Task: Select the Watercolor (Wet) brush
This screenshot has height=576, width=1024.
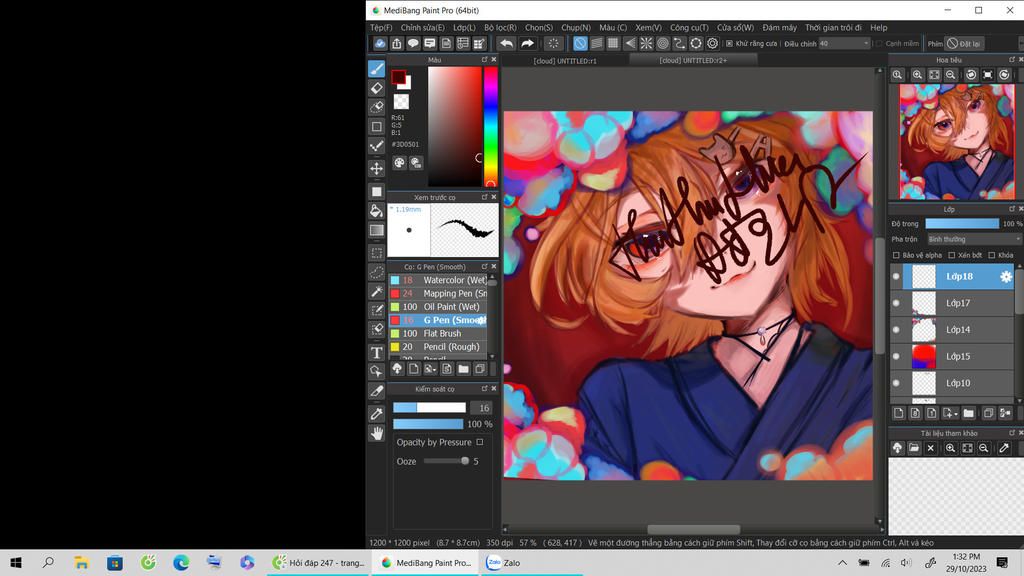Action: pyautogui.click(x=438, y=280)
